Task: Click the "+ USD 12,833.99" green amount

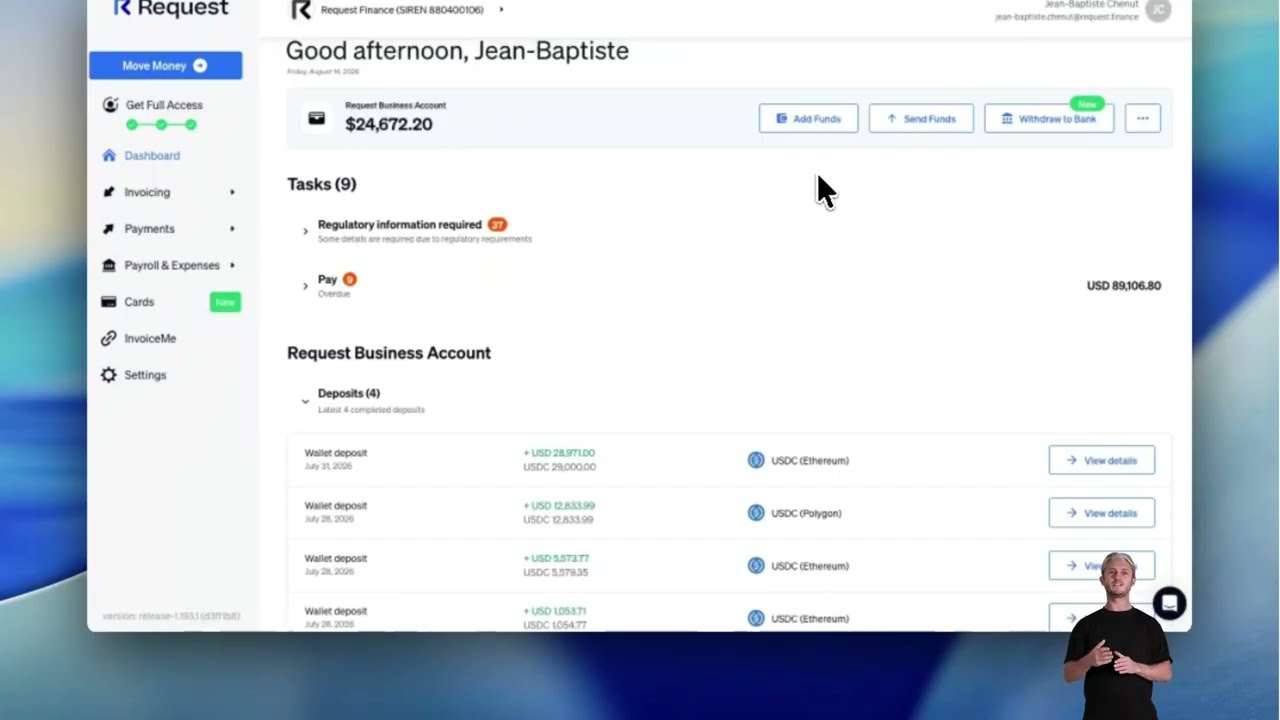Action: coord(559,506)
